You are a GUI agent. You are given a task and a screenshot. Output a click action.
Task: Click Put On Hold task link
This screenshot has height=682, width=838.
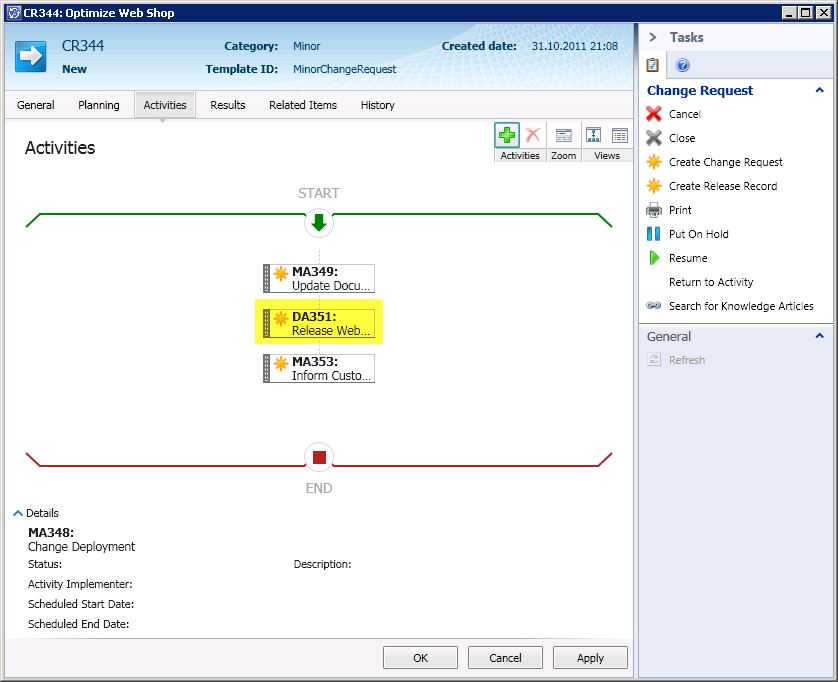698,234
